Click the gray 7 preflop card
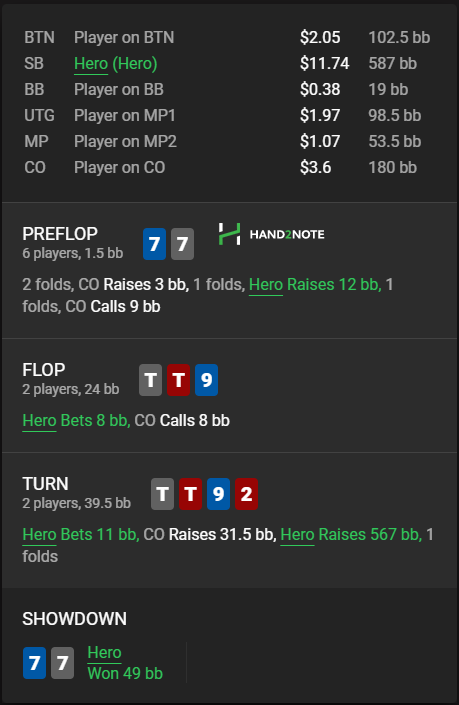This screenshot has height=705, width=459. (183, 244)
